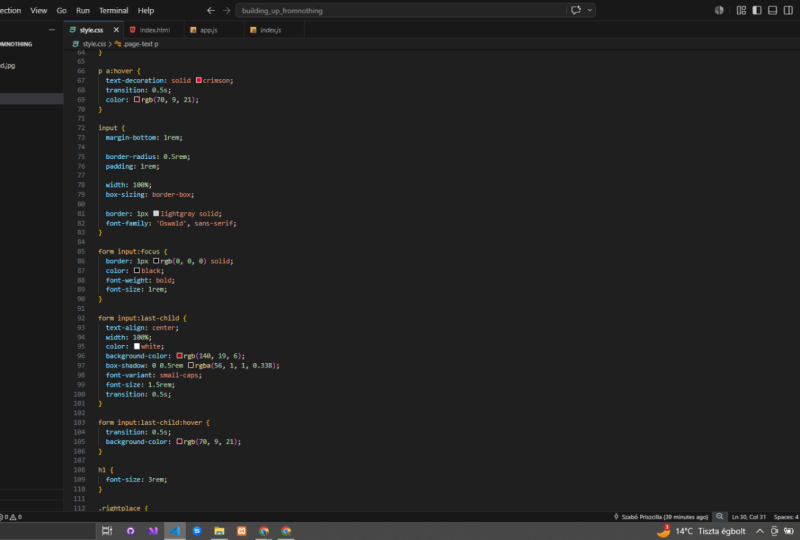The width and height of the screenshot is (800, 540).
Task: Open the crimson color swatch
Action: click(x=198, y=80)
